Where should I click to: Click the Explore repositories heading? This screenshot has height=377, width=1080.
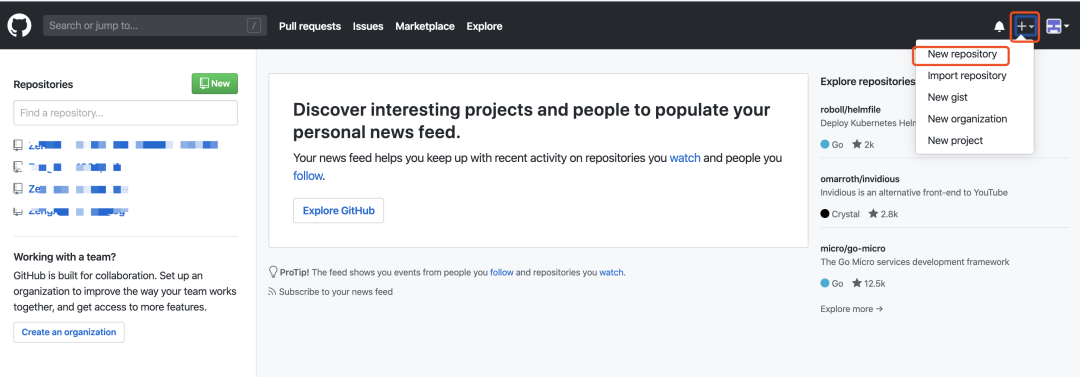click(x=868, y=81)
